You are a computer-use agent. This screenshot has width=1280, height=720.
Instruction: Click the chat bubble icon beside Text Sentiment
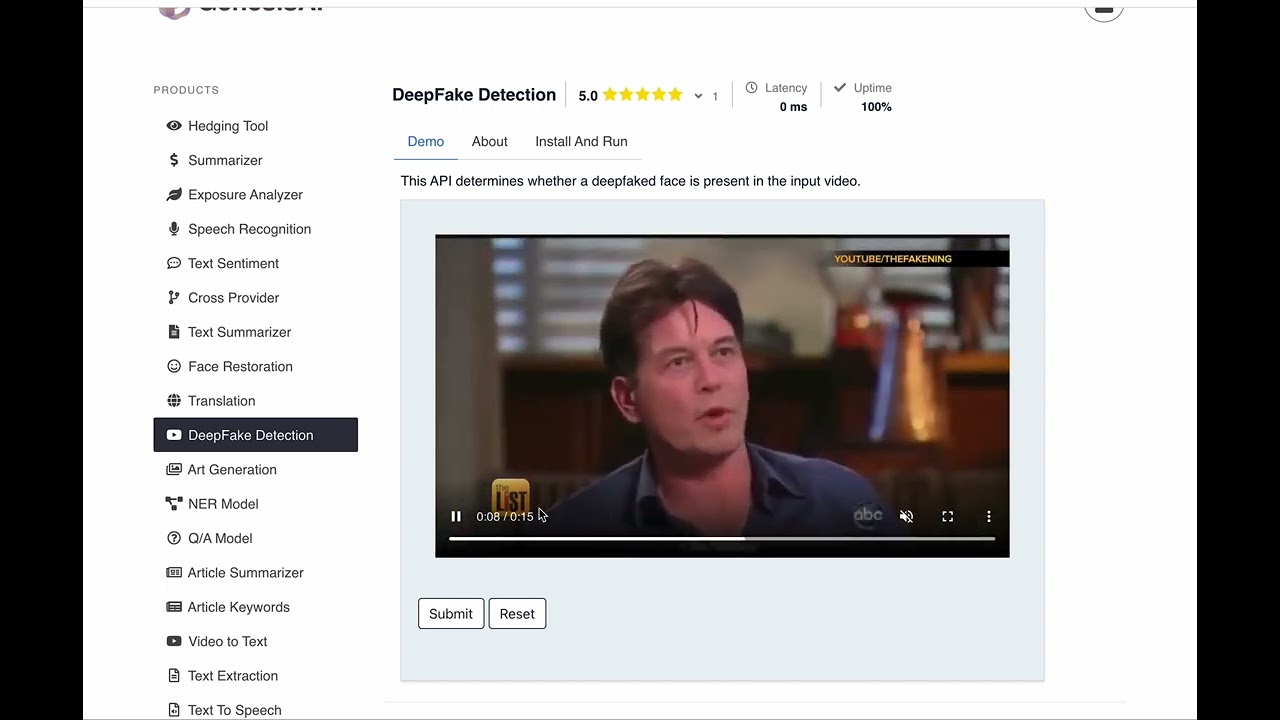(174, 263)
